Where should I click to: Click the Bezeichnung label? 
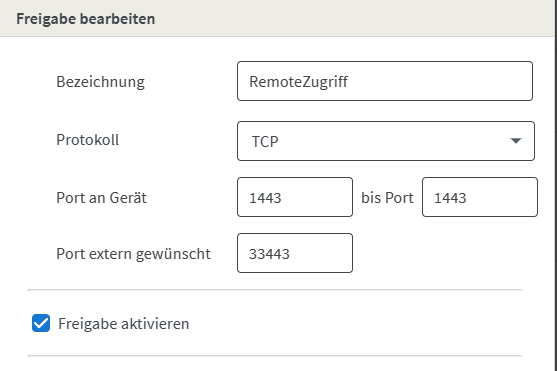(x=101, y=82)
